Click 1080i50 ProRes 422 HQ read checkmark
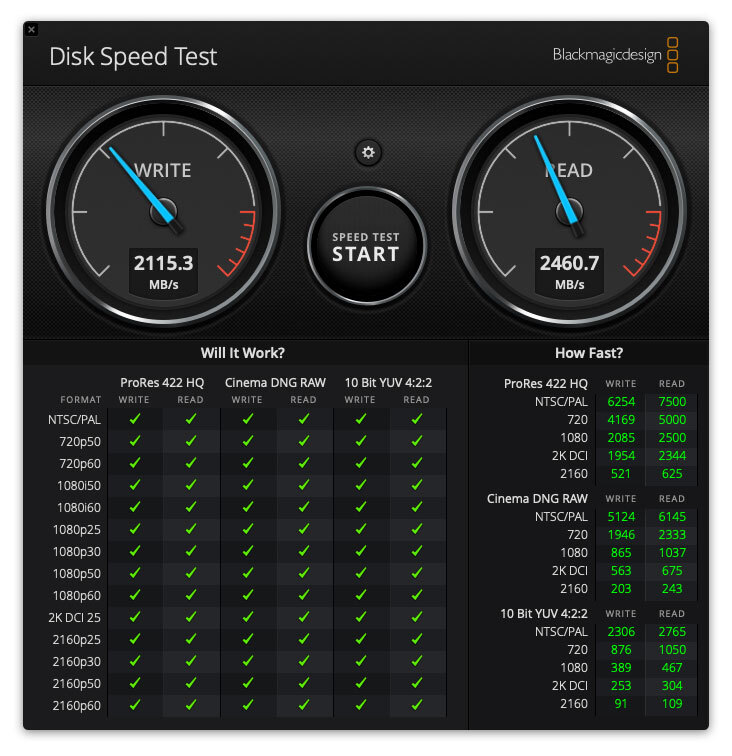The width and height of the screenshot is (732, 756). (x=191, y=485)
